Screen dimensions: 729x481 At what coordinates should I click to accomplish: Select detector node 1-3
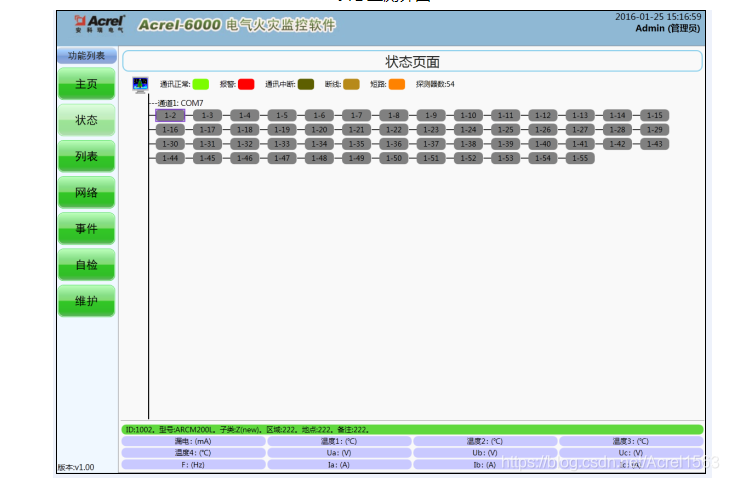click(x=207, y=115)
